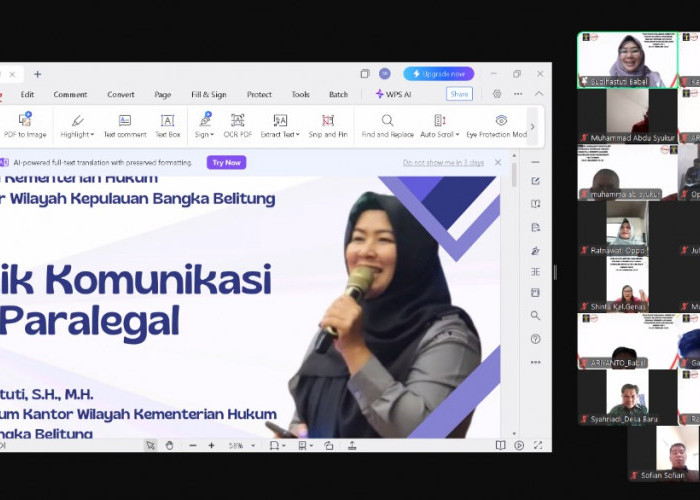
Task: Open the compare columns icon in right sidebar
Action: pyautogui.click(x=536, y=271)
